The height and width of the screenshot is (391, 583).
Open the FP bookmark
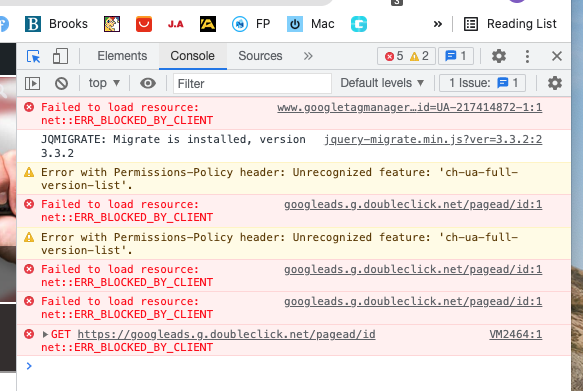coord(251,24)
